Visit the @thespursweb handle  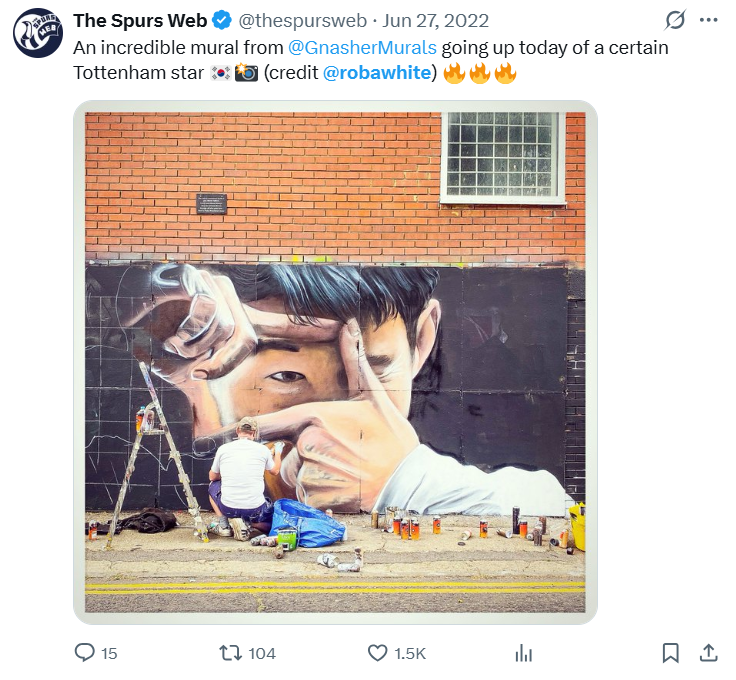coord(302,20)
